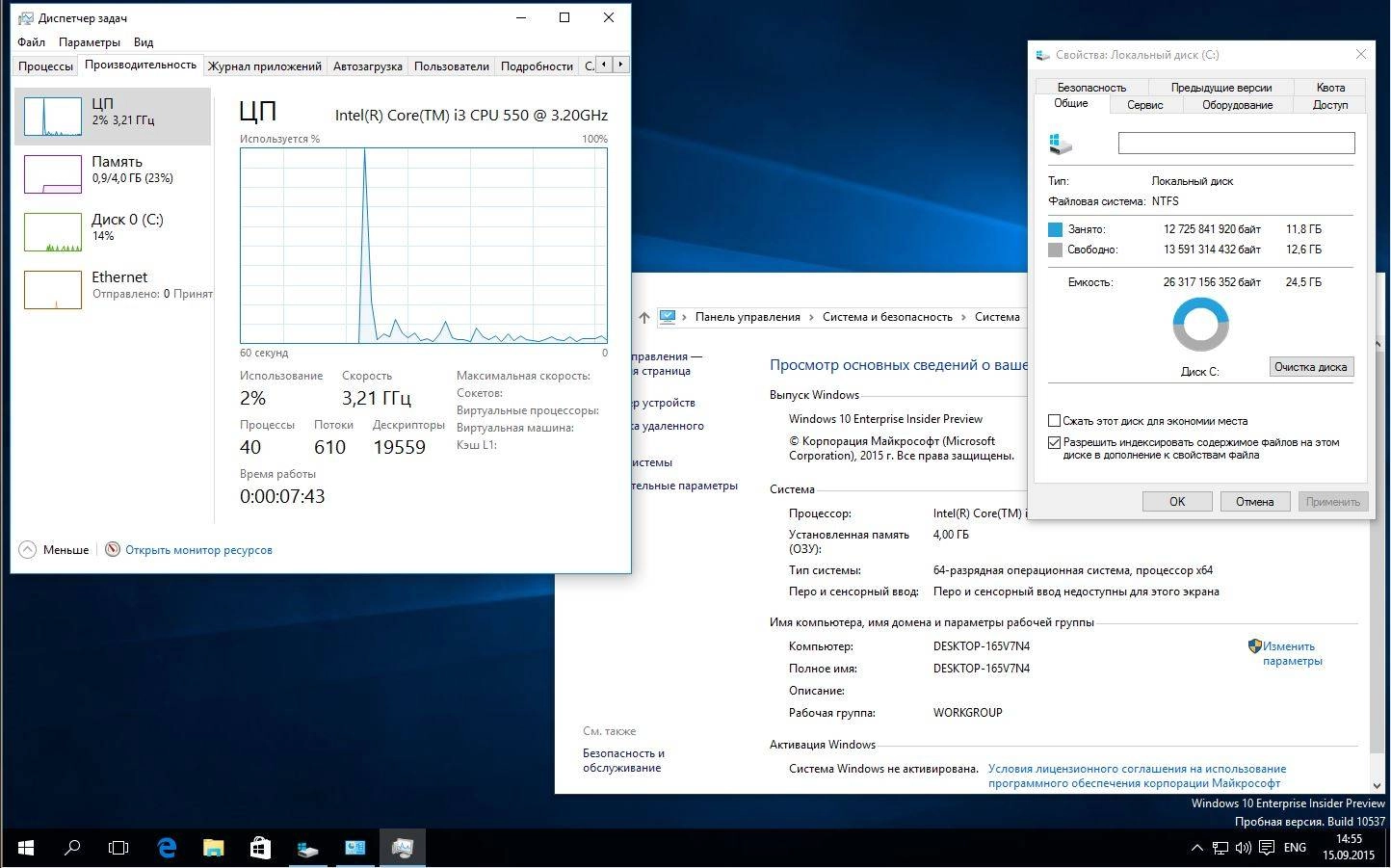The height and width of the screenshot is (868, 1391).
Task: Click OK in disk properties
Action: pyautogui.click(x=1177, y=501)
